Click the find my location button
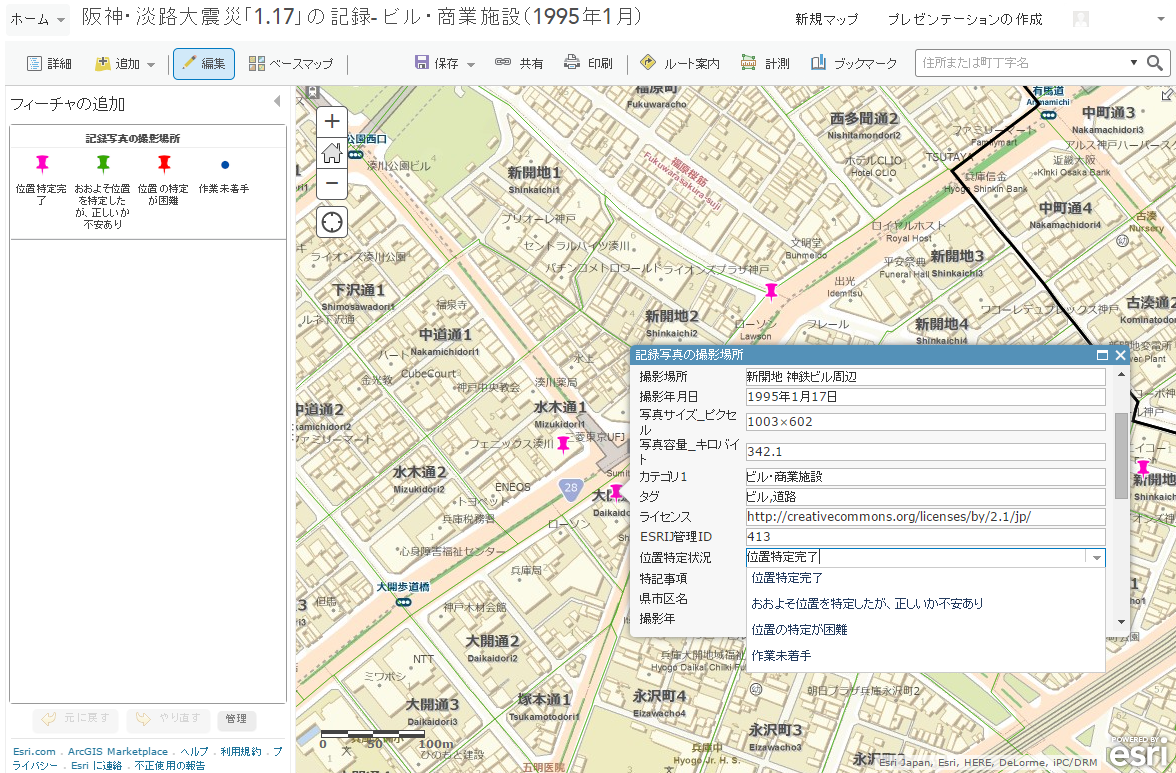 (x=332, y=222)
